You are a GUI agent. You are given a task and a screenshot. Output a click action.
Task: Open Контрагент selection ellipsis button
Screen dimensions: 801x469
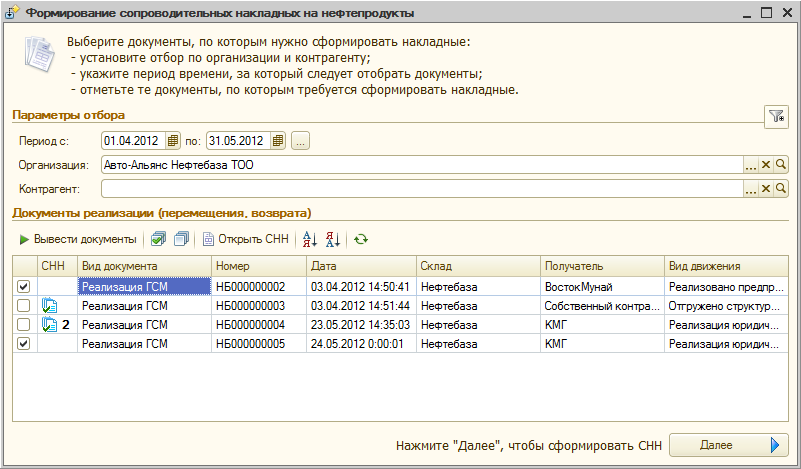(x=750, y=189)
